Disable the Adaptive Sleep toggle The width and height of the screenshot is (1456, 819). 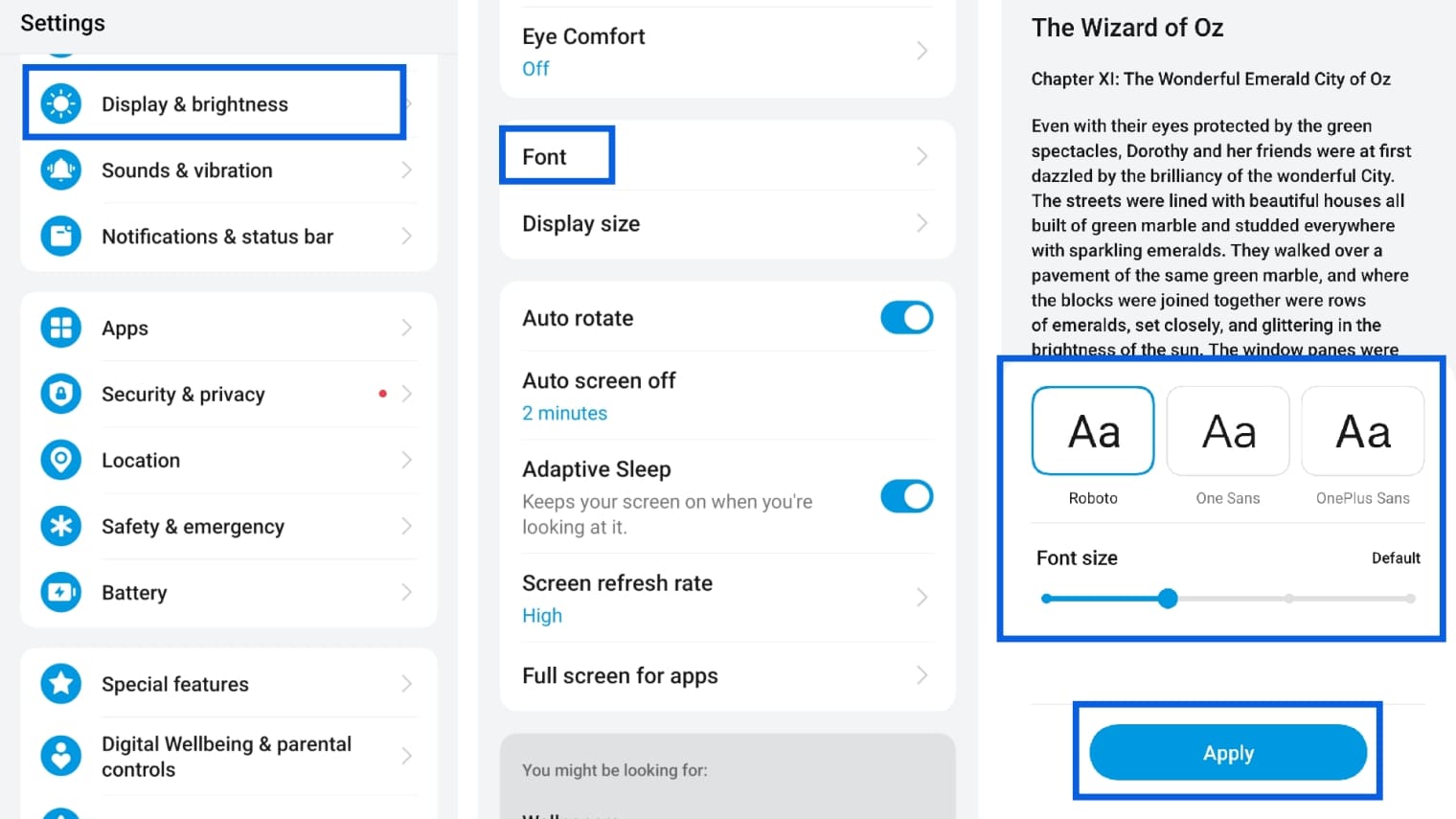pos(906,496)
